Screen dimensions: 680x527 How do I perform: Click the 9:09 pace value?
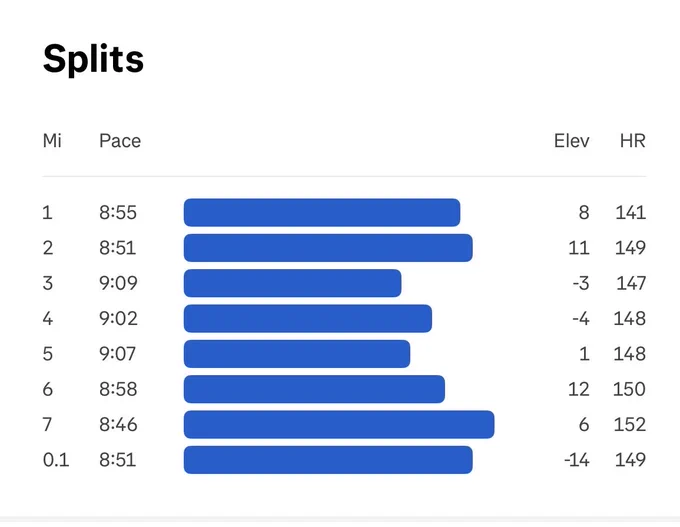[118, 283]
